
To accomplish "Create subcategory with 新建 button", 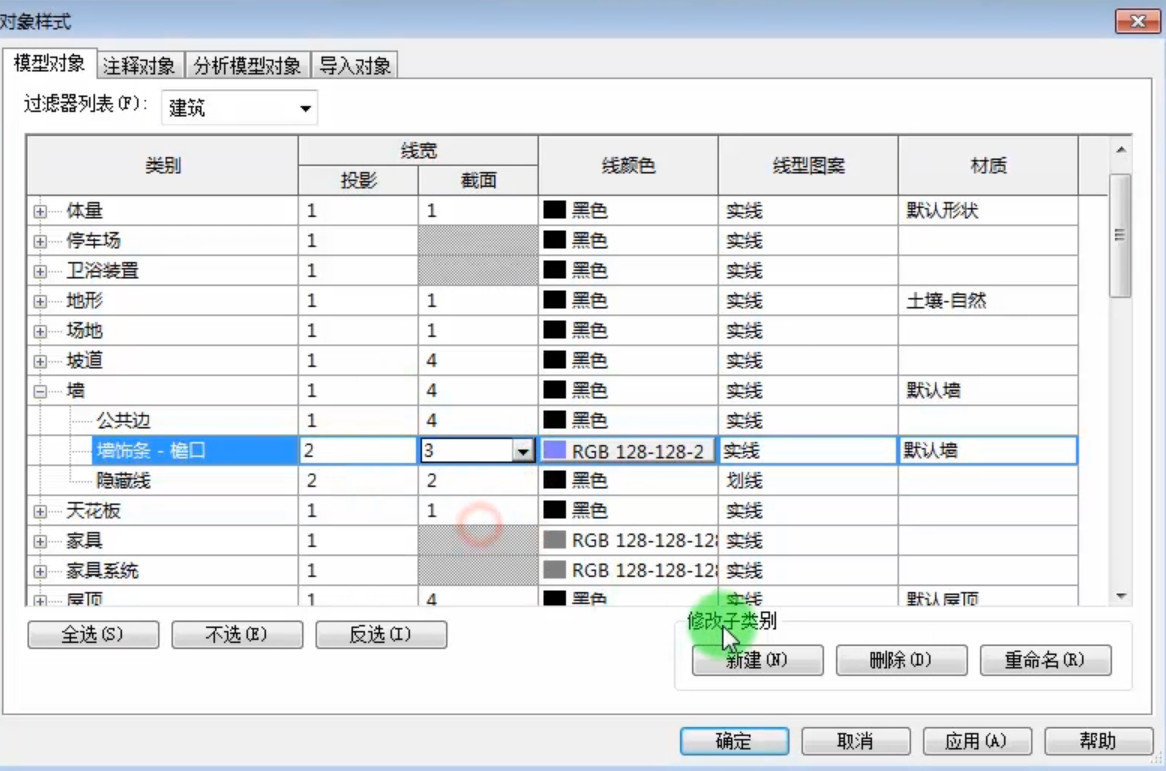I will (x=757, y=660).
